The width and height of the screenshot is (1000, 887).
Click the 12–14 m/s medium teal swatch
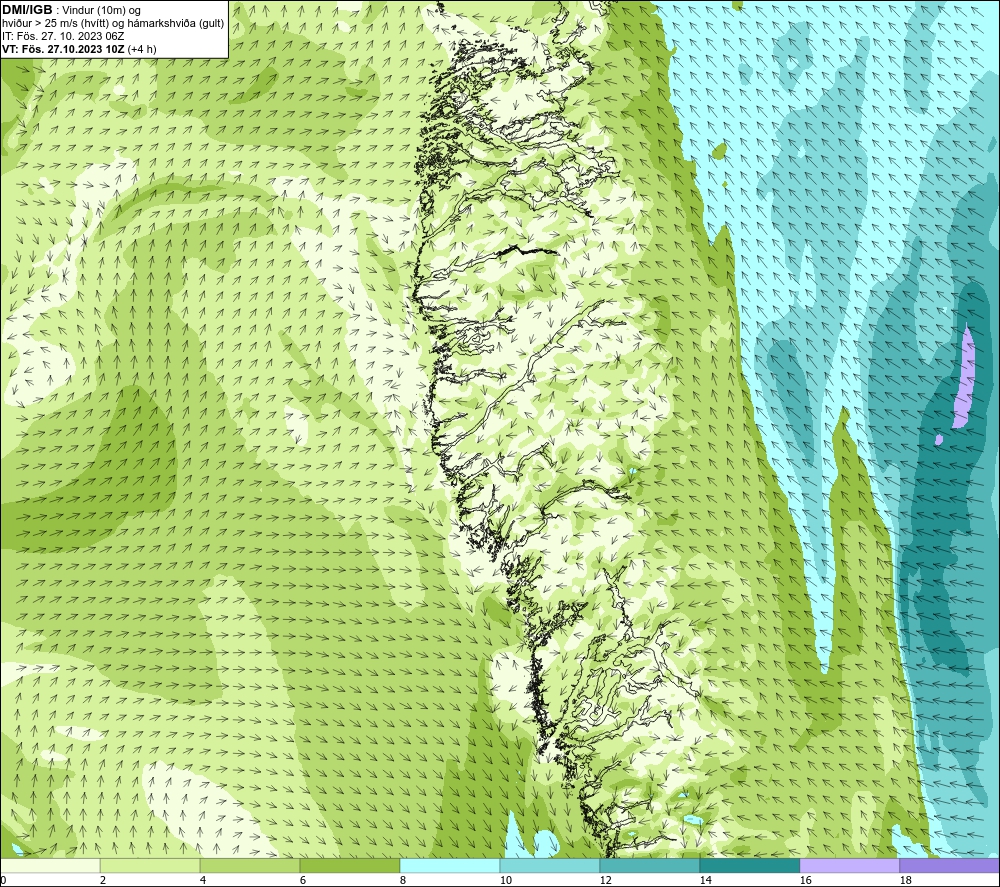pos(650,865)
